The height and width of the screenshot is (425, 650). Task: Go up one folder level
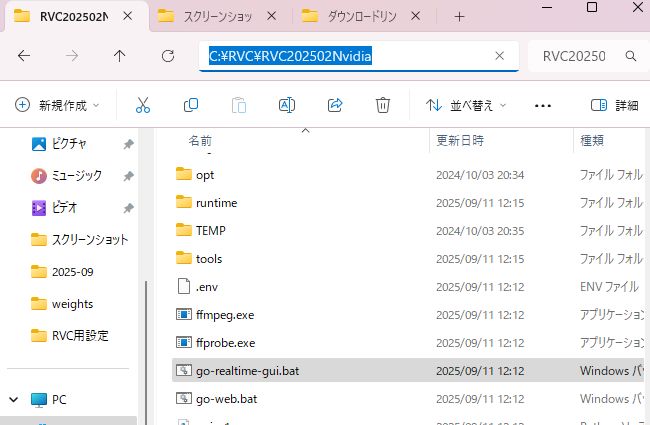pos(120,56)
